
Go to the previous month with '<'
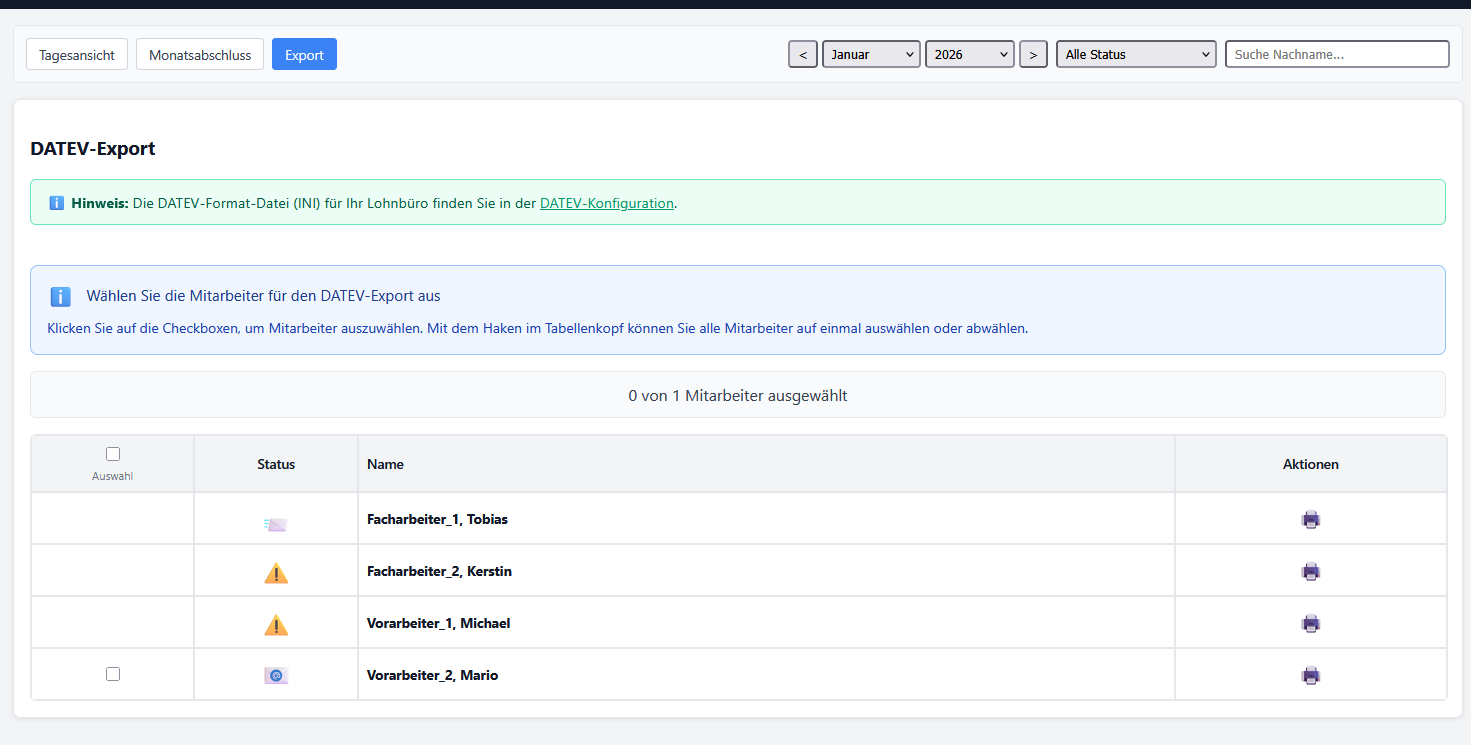coord(803,54)
